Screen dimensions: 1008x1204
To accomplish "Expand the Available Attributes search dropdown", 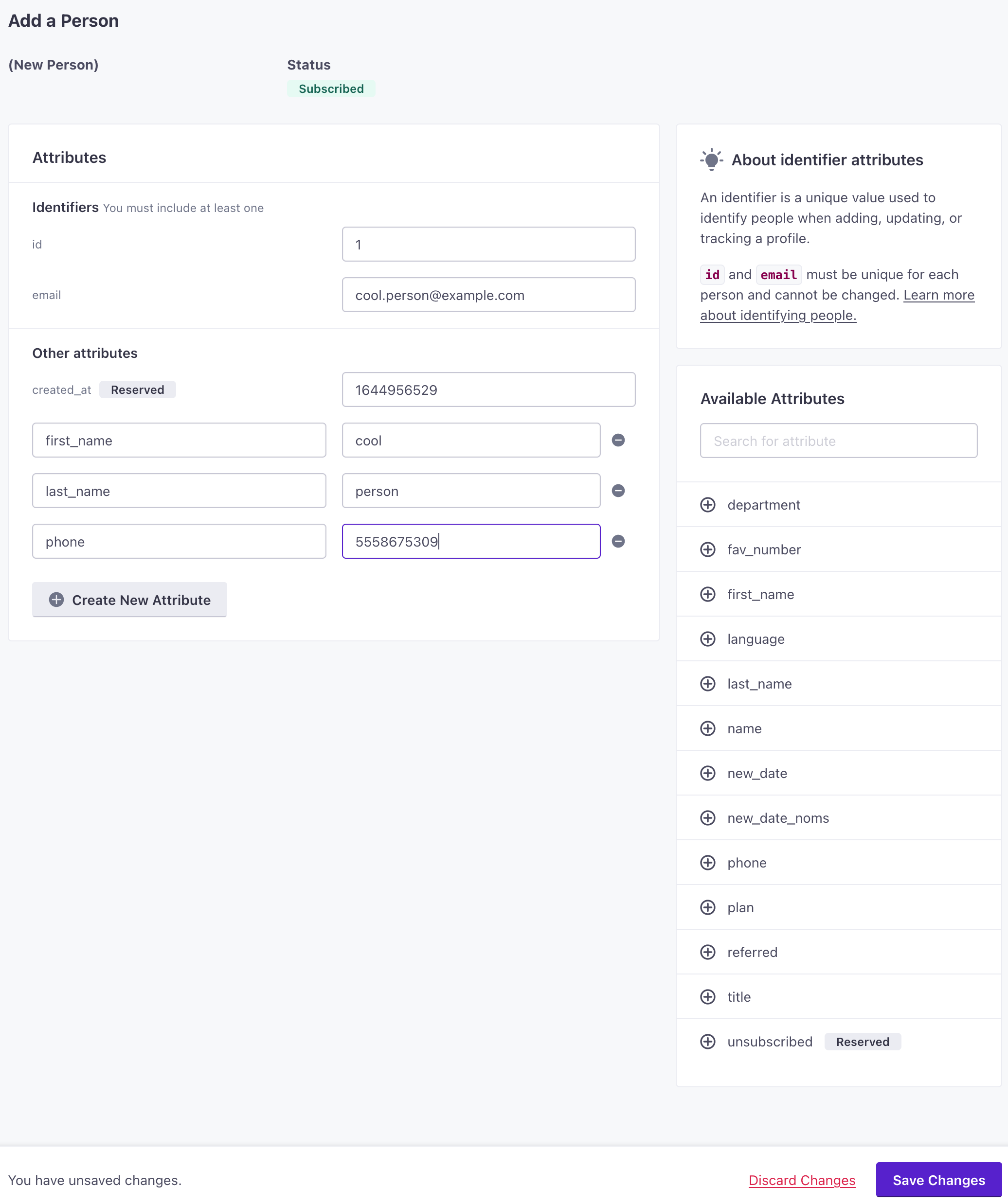I will tap(839, 440).
